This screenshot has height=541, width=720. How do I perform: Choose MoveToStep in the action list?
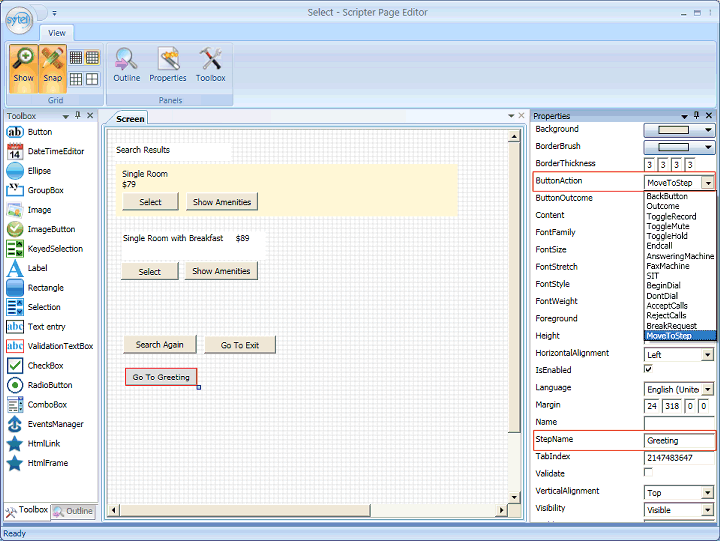(x=680, y=336)
